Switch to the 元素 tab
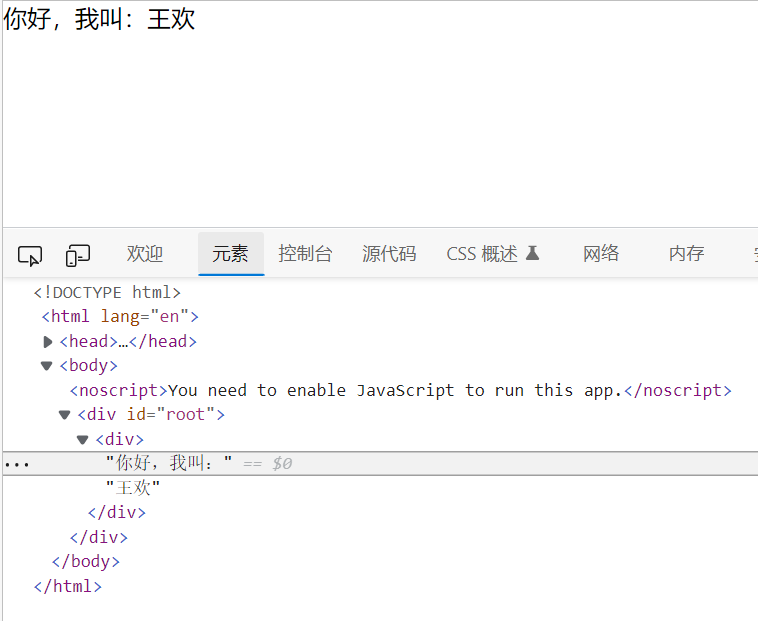 click(x=231, y=254)
